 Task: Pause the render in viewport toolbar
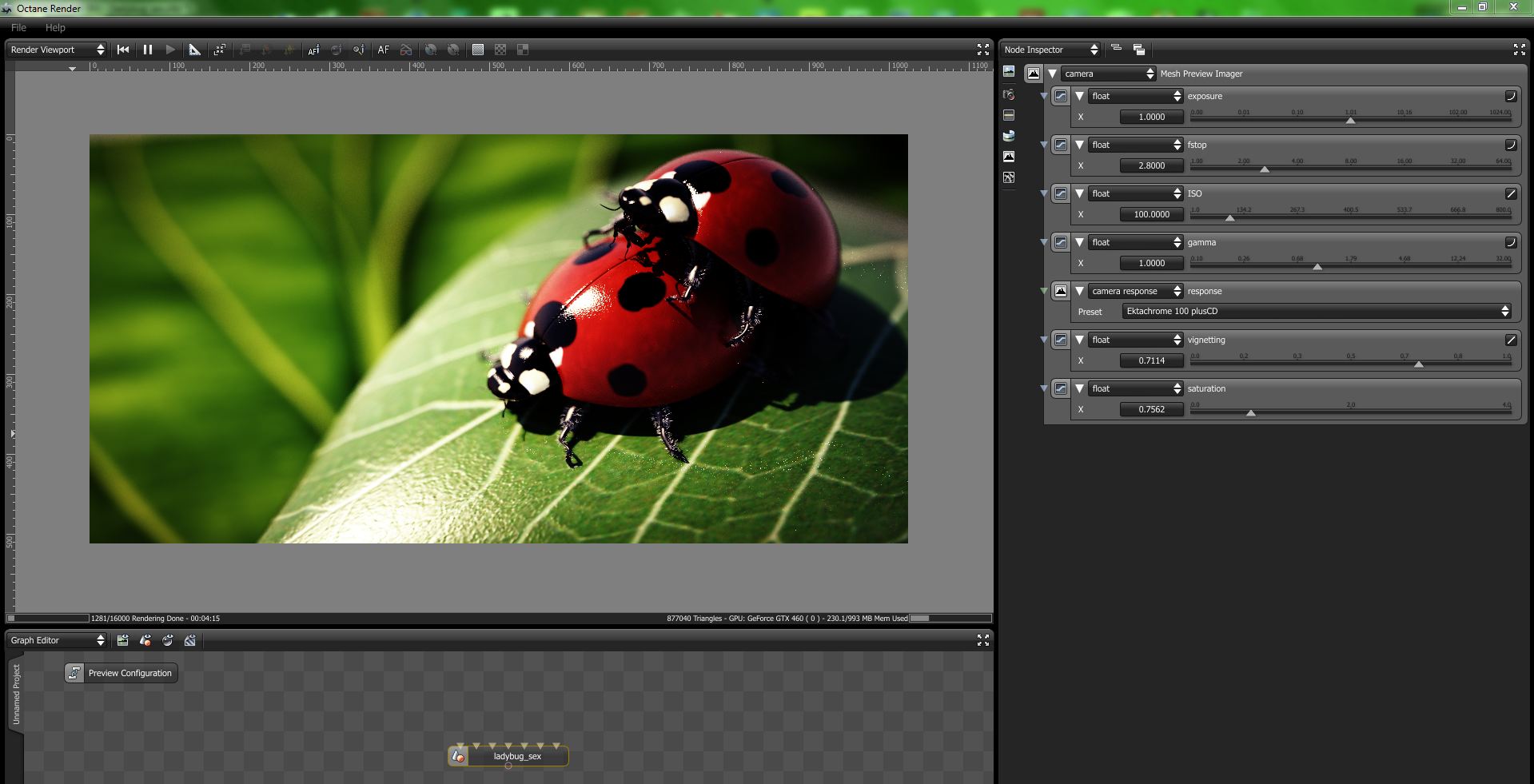point(148,50)
